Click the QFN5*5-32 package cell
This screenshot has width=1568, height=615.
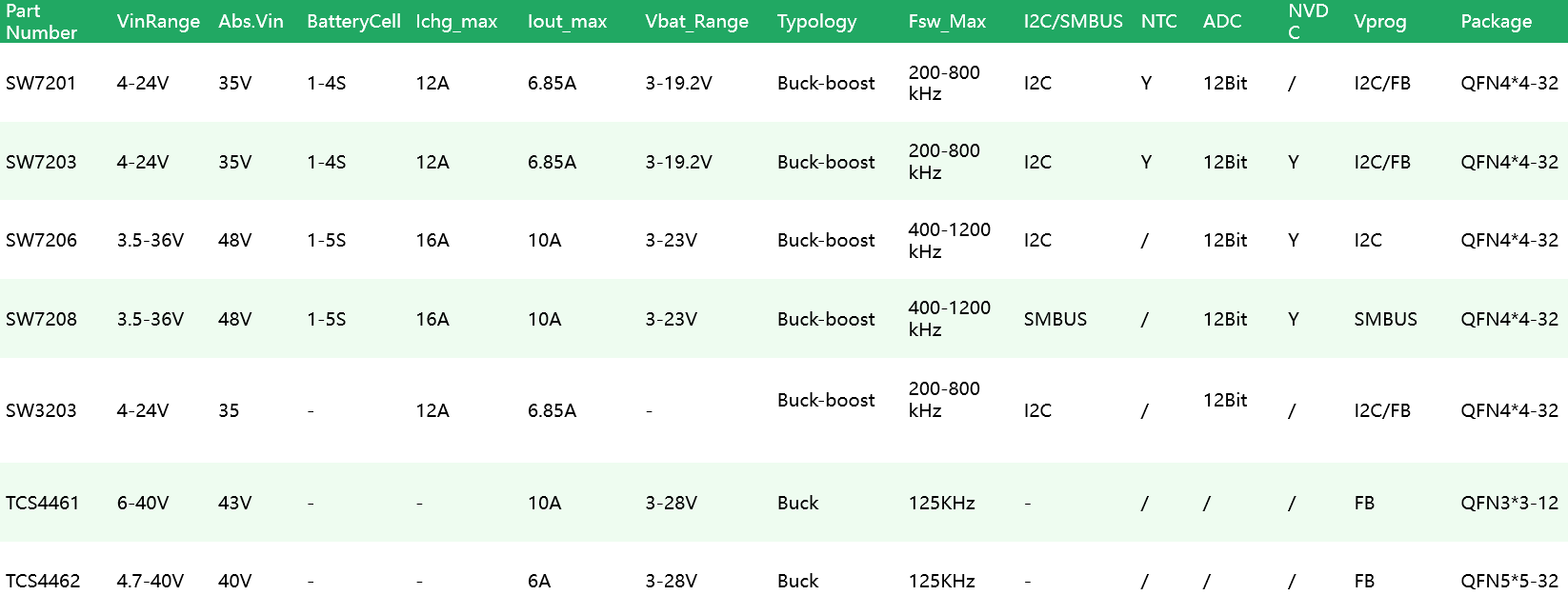coord(1509,581)
